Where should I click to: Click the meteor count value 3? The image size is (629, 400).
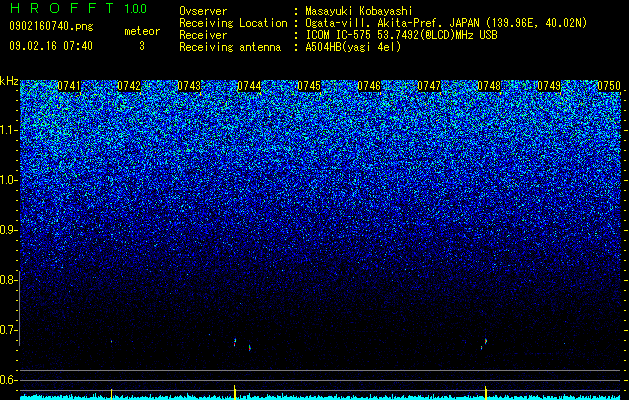[142, 46]
